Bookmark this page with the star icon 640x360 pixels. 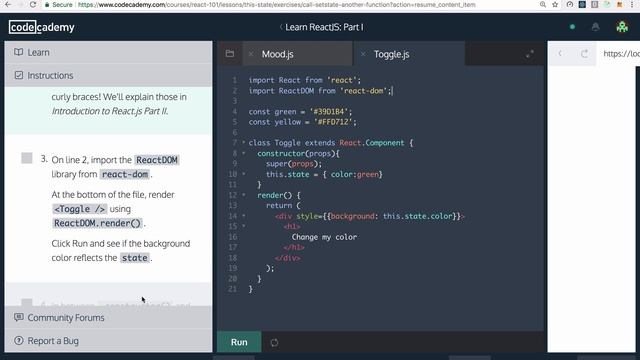pyautogui.click(x=555, y=4)
